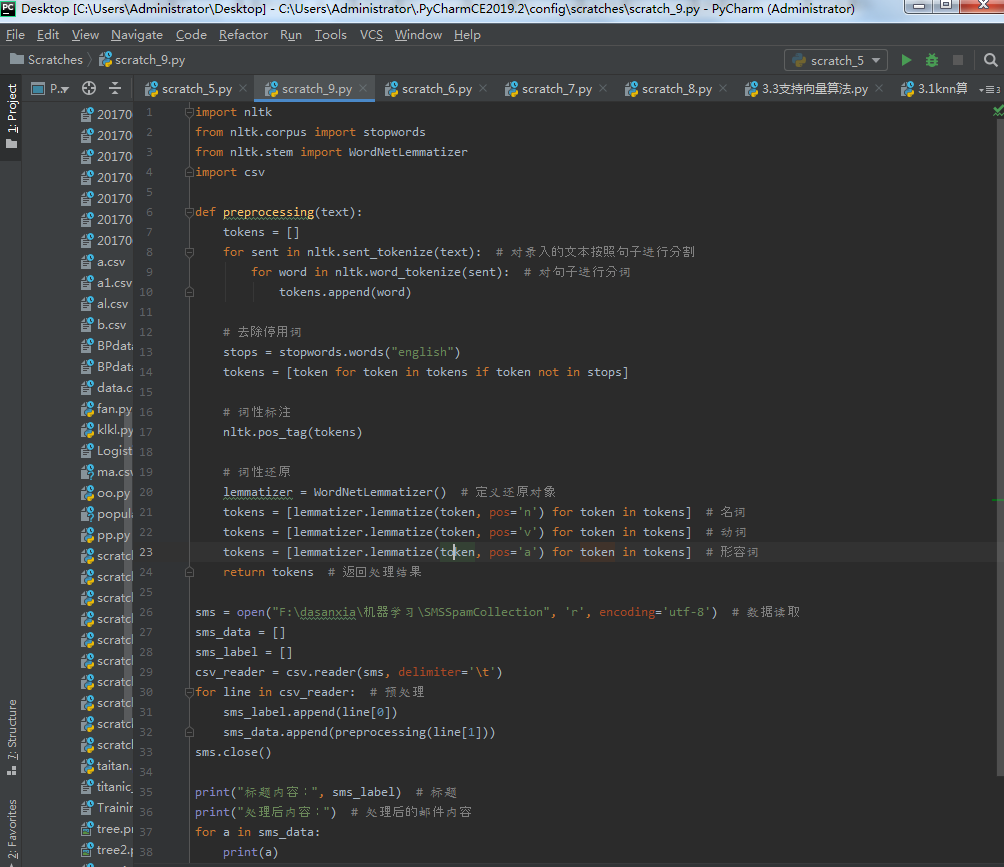Screen dimensions: 1004x867
Task: Toggle fold marker at return tokens line
Action: (x=189, y=572)
